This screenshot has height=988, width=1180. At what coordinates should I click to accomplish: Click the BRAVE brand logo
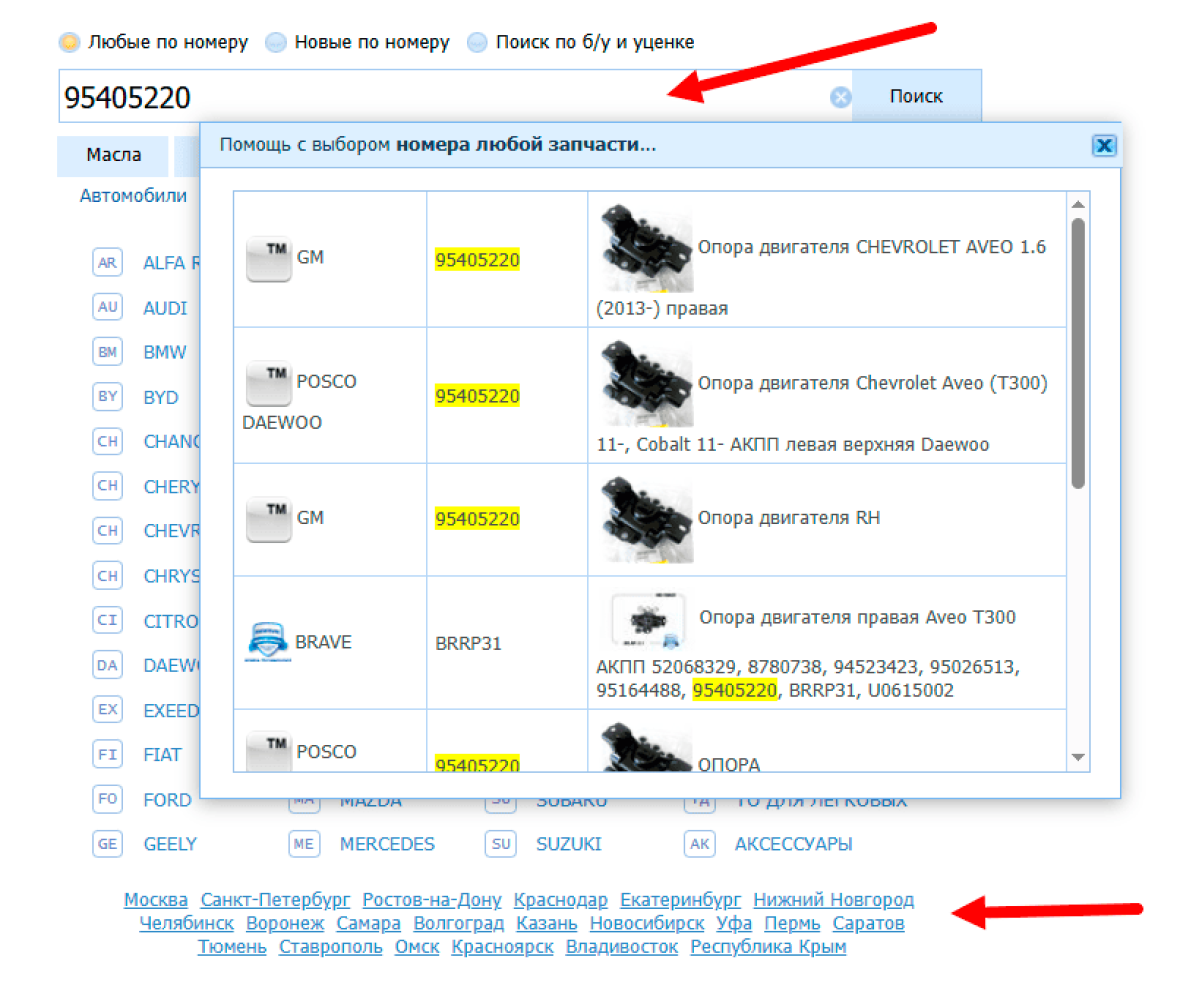coord(268,642)
